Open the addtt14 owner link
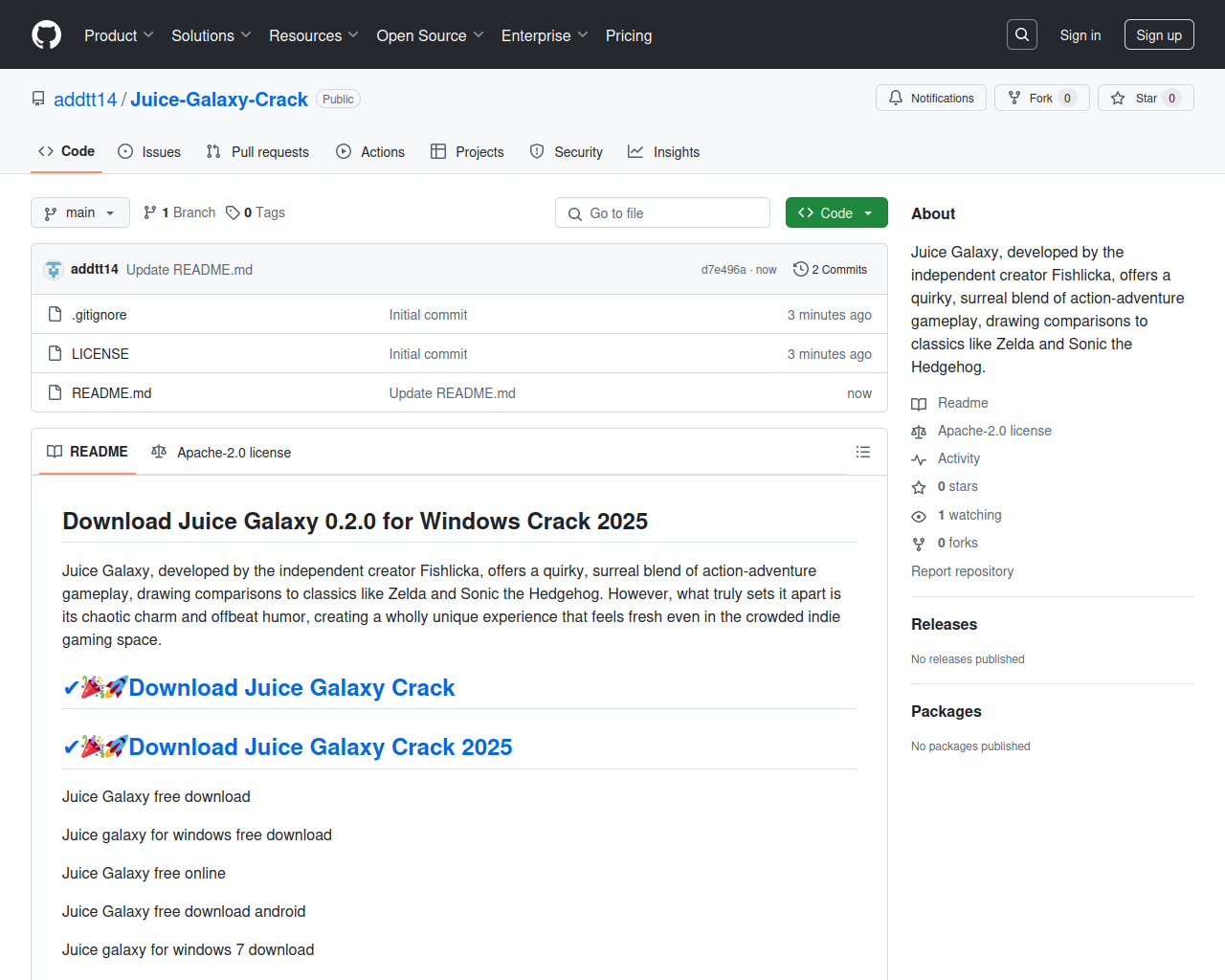Image resolution: width=1225 pixels, height=980 pixels. point(85,100)
